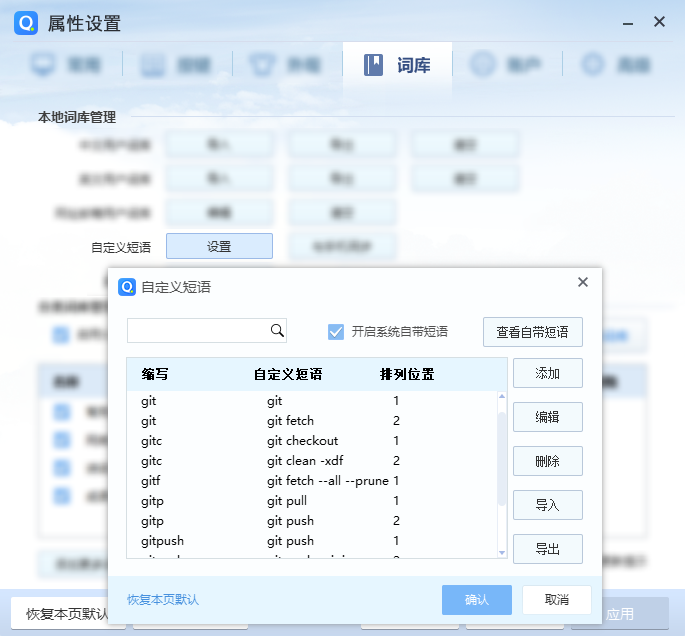
Task: Open the 词库 tab
Action: click(397, 65)
